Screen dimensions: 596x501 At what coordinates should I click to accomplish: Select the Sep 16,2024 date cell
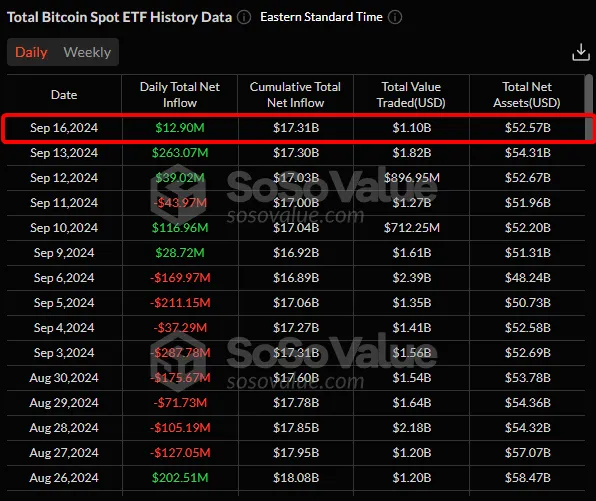click(64, 128)
